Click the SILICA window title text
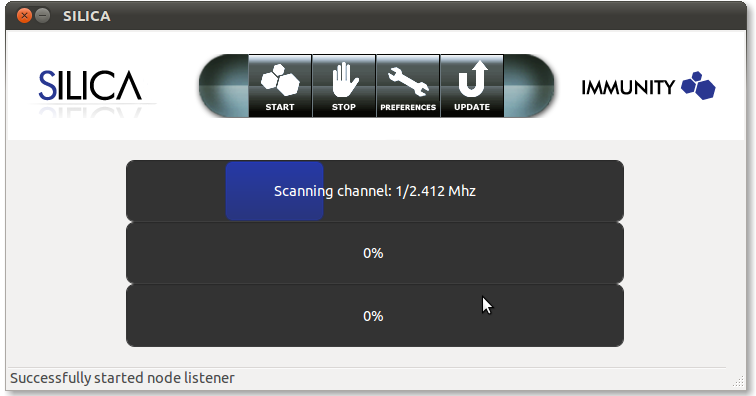 click(x=87, y=16)
